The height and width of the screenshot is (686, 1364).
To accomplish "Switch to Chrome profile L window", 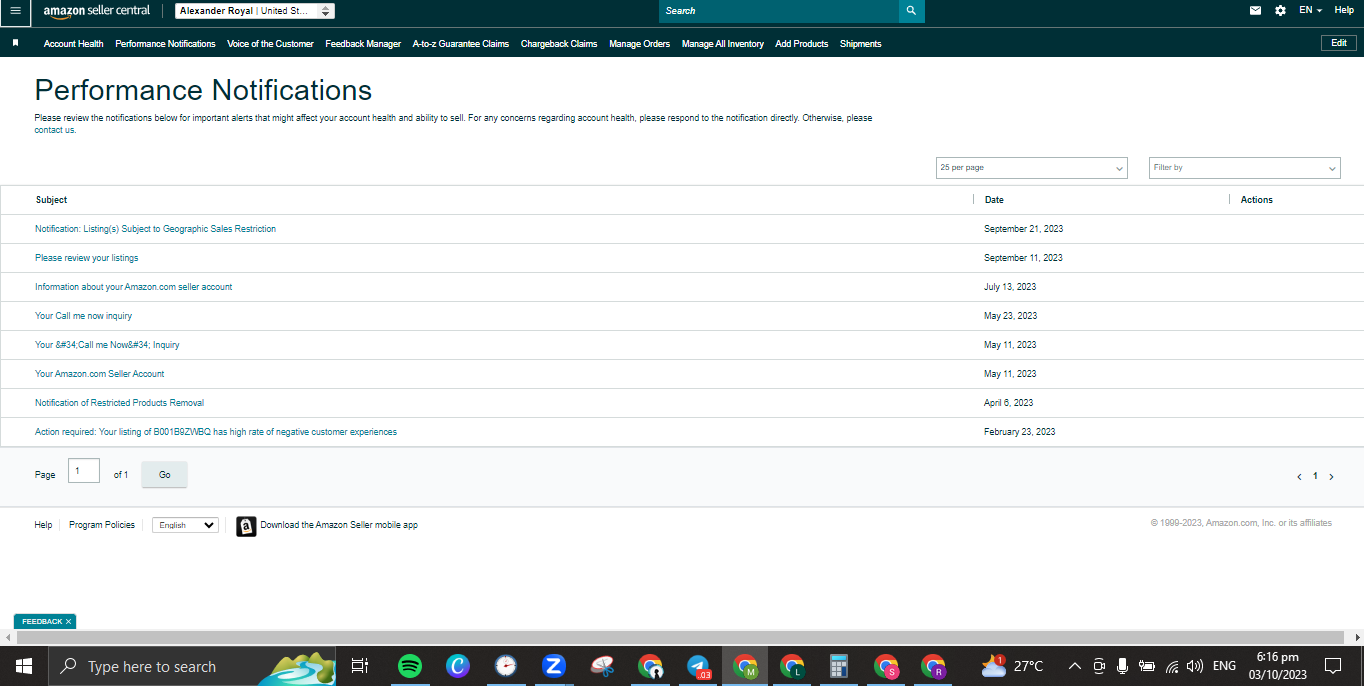I will click(x=793, y=666).
